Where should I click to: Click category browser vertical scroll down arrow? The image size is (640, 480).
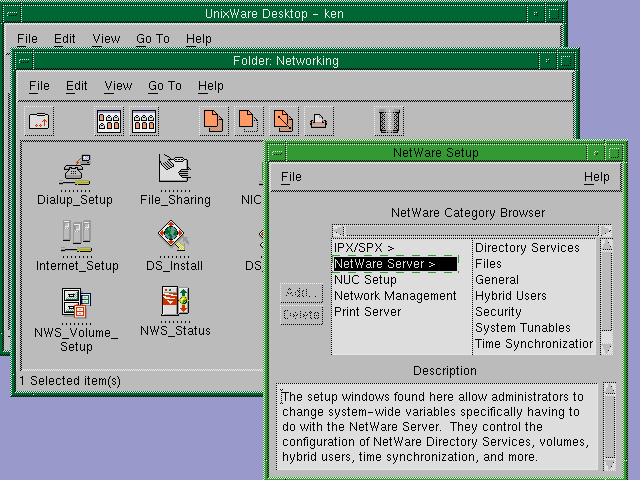point(607,348)
